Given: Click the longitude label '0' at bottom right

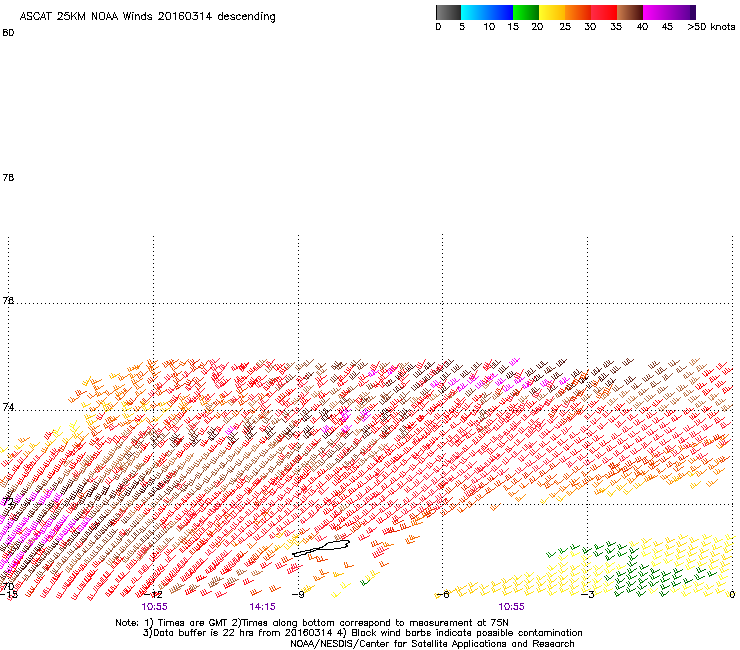Looking at the screenshot, I should point(732,595).
